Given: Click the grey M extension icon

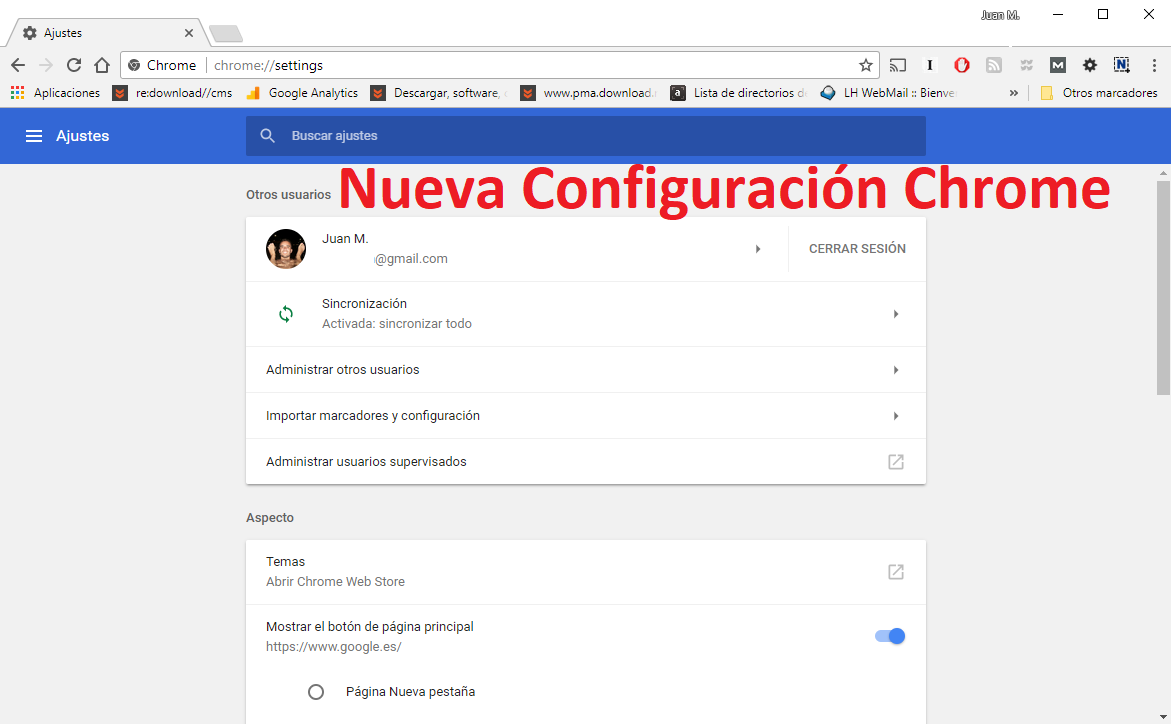Looking at the screenshot, I should pos(1057,66).
